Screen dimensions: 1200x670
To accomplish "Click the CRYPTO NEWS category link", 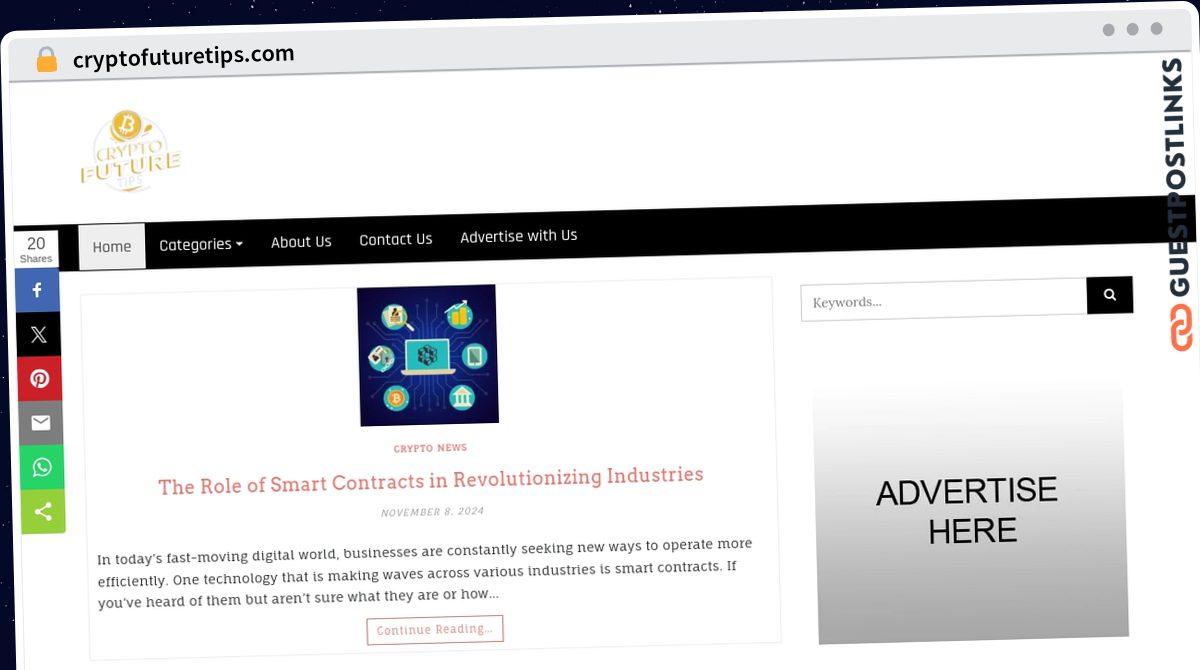I will pyautogui.click(x=430, y=448).
